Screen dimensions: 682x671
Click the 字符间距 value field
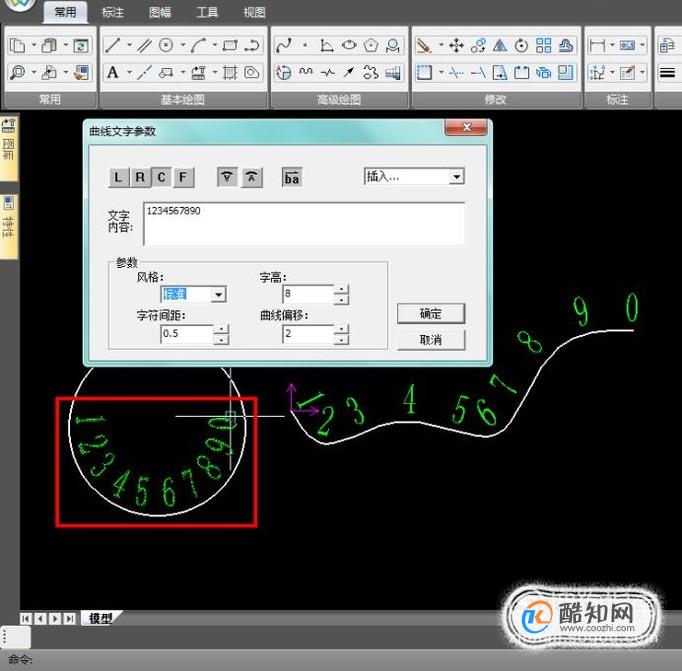pos(187,334)
